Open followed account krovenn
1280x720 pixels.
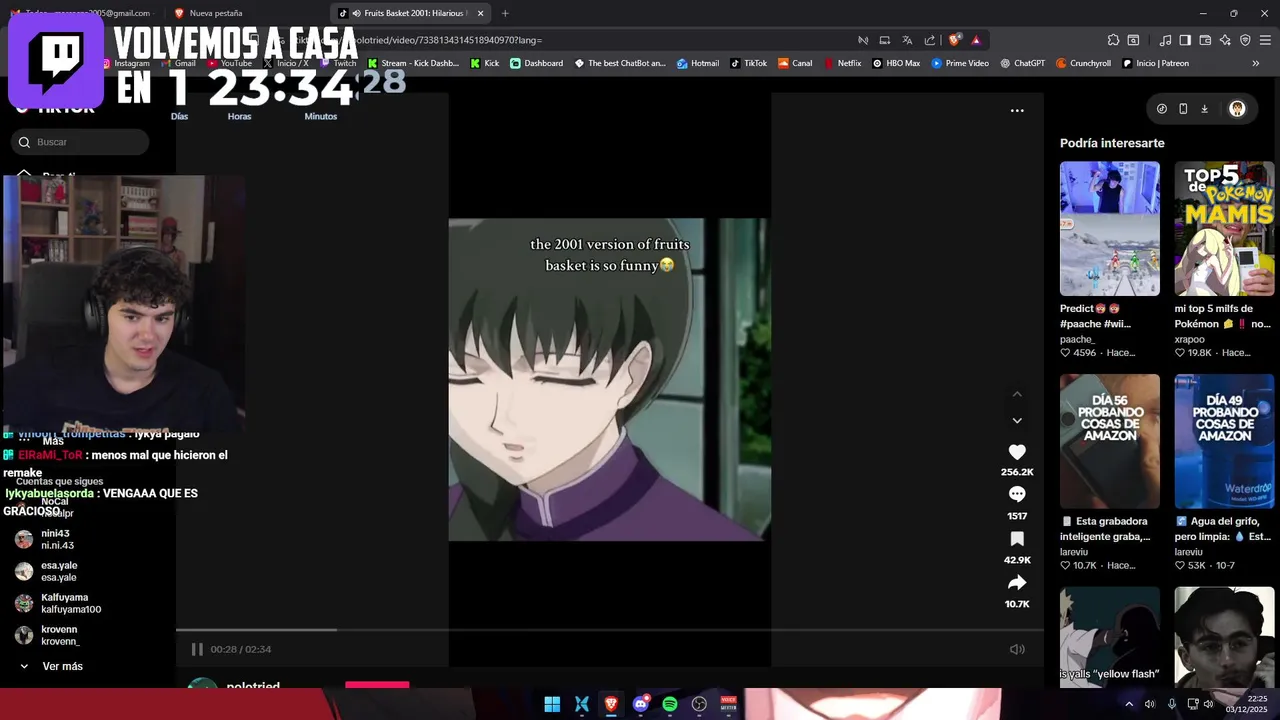[58, 635]
